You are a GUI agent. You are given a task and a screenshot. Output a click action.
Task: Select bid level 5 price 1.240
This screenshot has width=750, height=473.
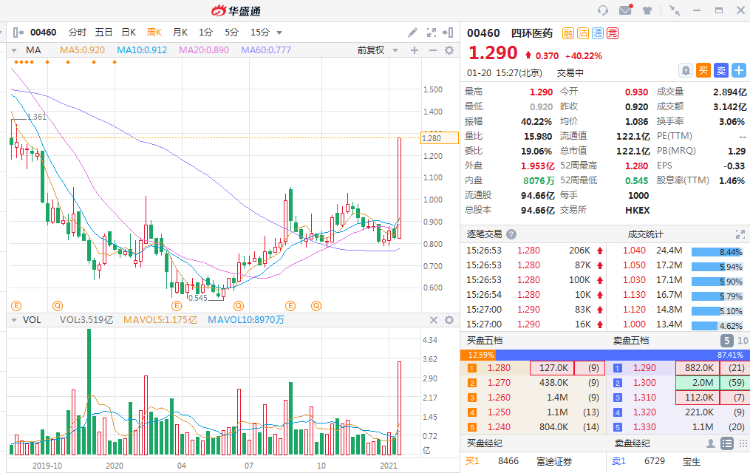(x=499, y=427)
